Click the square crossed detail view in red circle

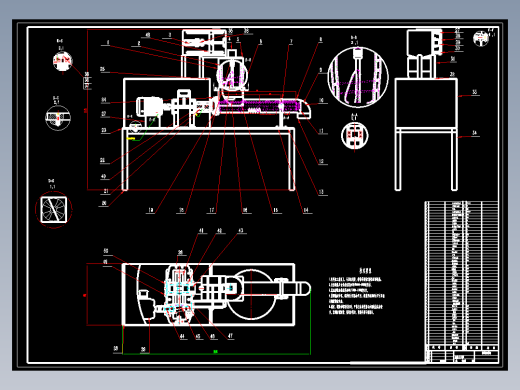click(54, 210)
